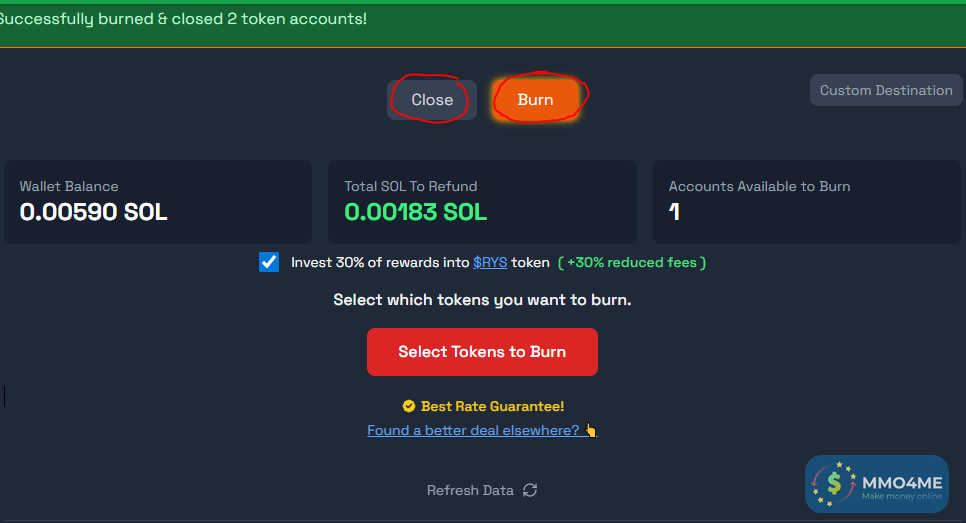Click the Wallet Balance card

(x=158, y=202)
